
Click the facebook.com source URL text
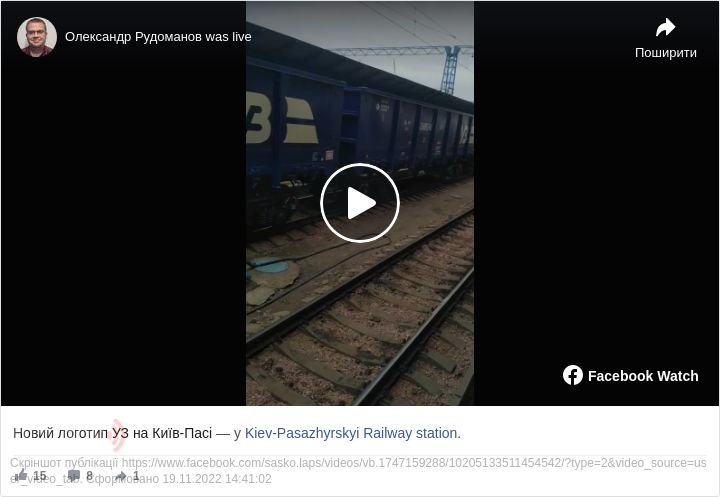[414, 463]
